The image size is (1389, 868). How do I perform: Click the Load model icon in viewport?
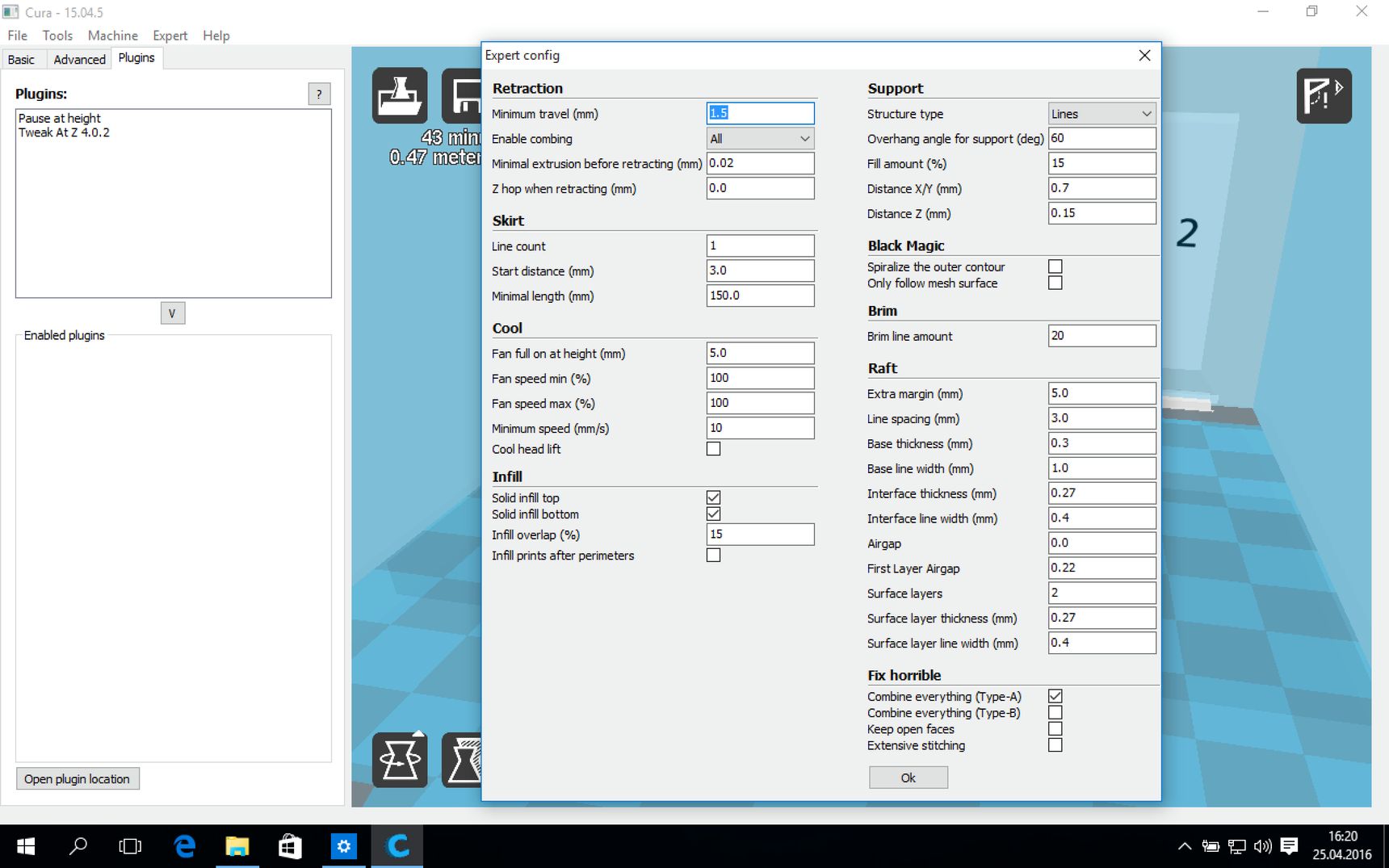coord(400,95)
